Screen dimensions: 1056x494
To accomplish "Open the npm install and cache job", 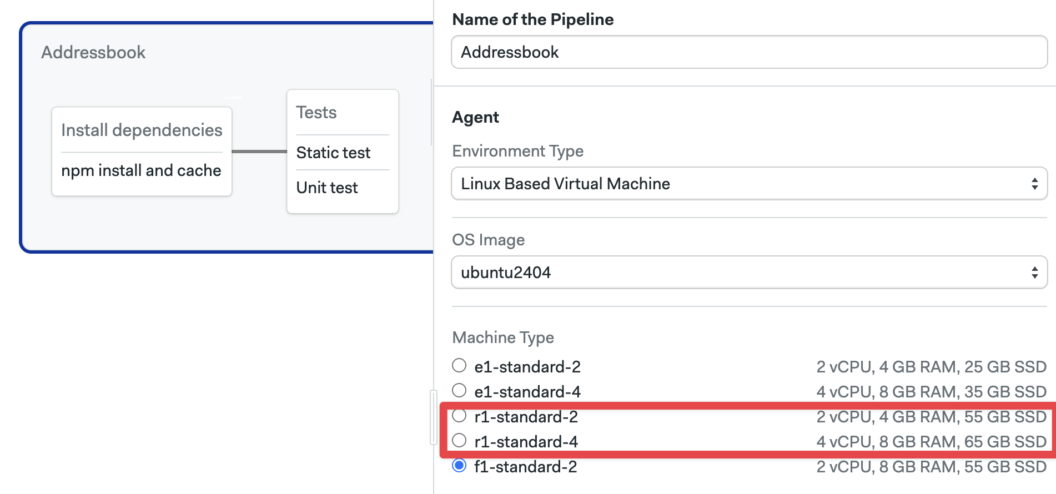I will pos(141,170).
